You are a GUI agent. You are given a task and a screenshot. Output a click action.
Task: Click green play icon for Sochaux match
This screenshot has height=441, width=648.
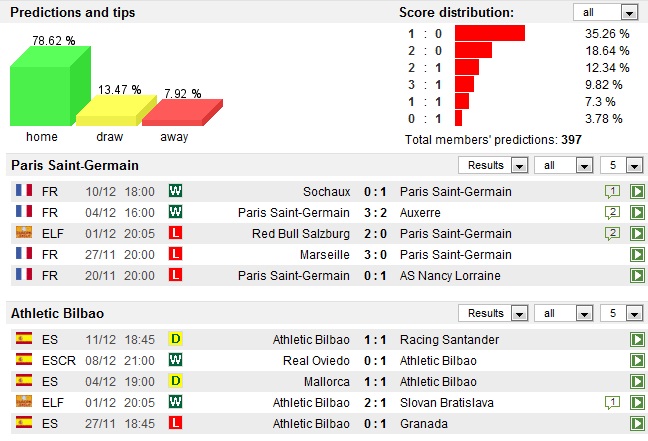[636, 192]
